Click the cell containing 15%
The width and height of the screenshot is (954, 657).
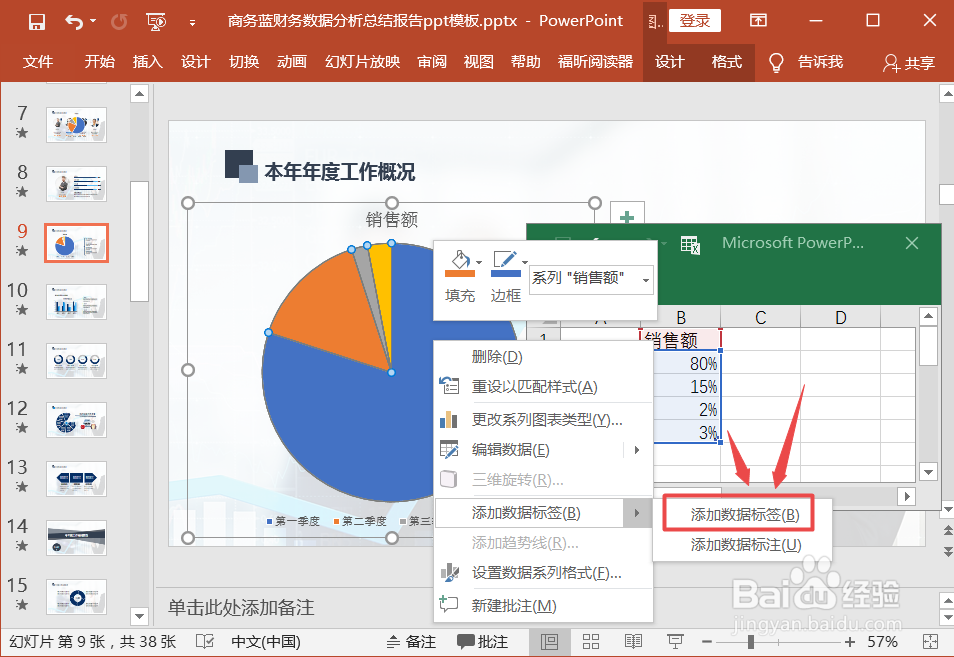tap(688, 387)
